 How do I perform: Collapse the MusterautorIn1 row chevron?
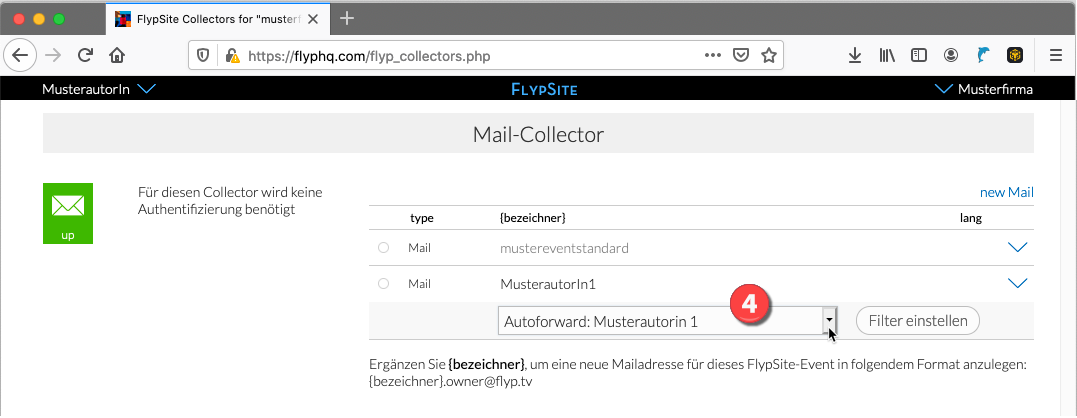click(1017, 283)
